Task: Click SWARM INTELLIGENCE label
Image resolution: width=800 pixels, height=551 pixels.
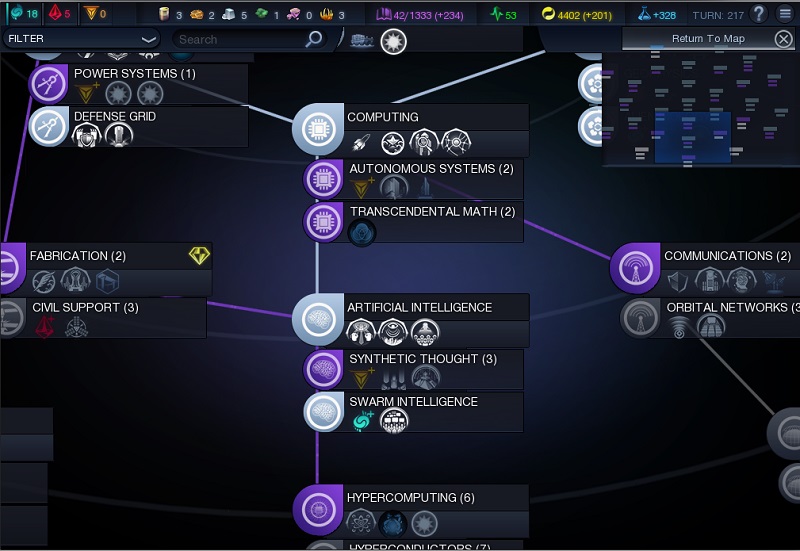Action: 413,402
